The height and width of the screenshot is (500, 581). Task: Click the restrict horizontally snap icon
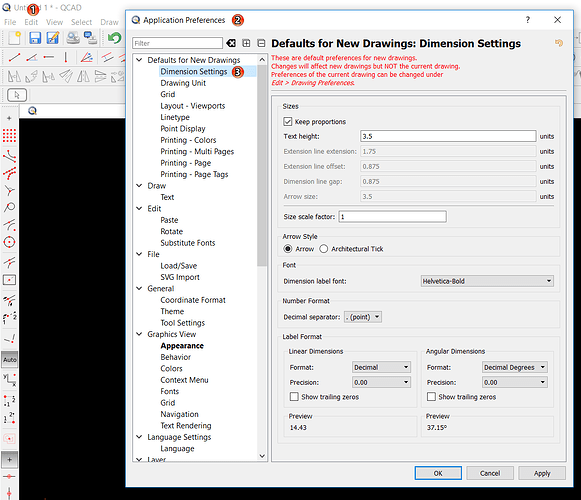coord(9,476)
